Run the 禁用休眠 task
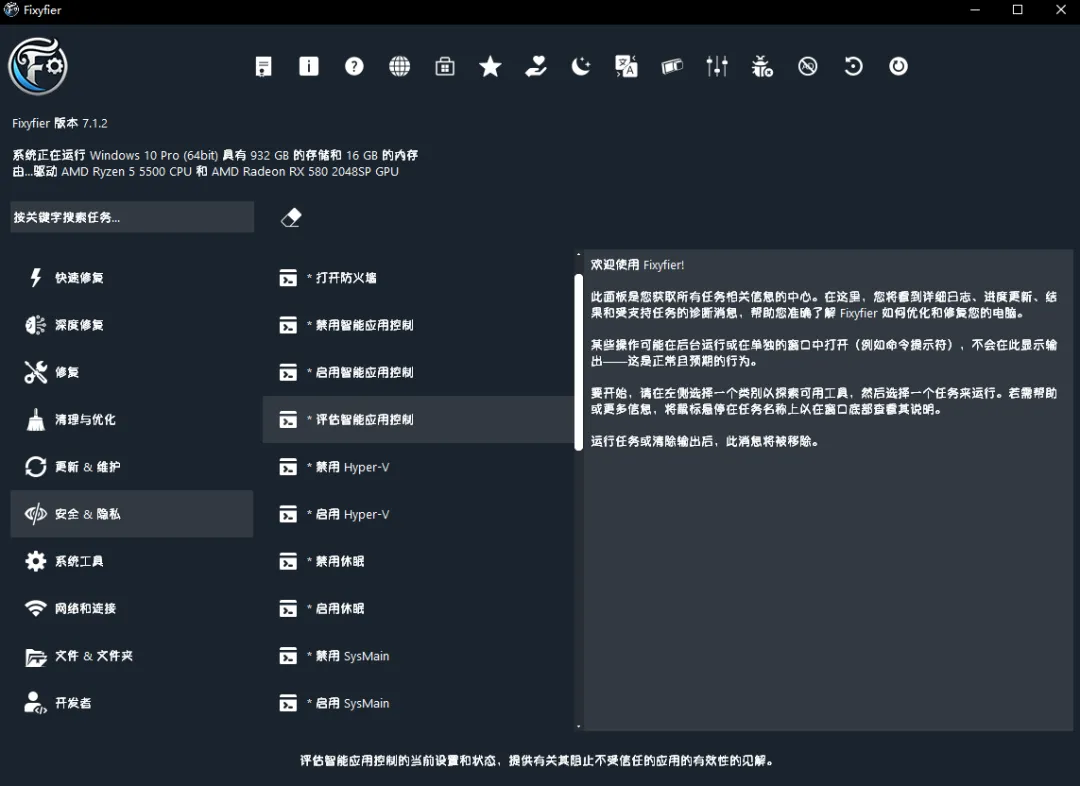This screenshot has width=1080, height=786. click(x=417, y=561)
